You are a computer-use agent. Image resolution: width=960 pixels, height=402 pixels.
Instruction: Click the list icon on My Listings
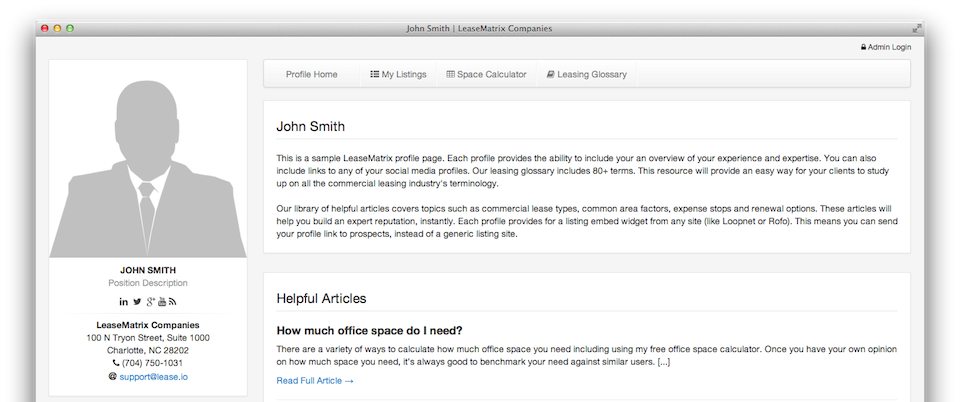374,74
